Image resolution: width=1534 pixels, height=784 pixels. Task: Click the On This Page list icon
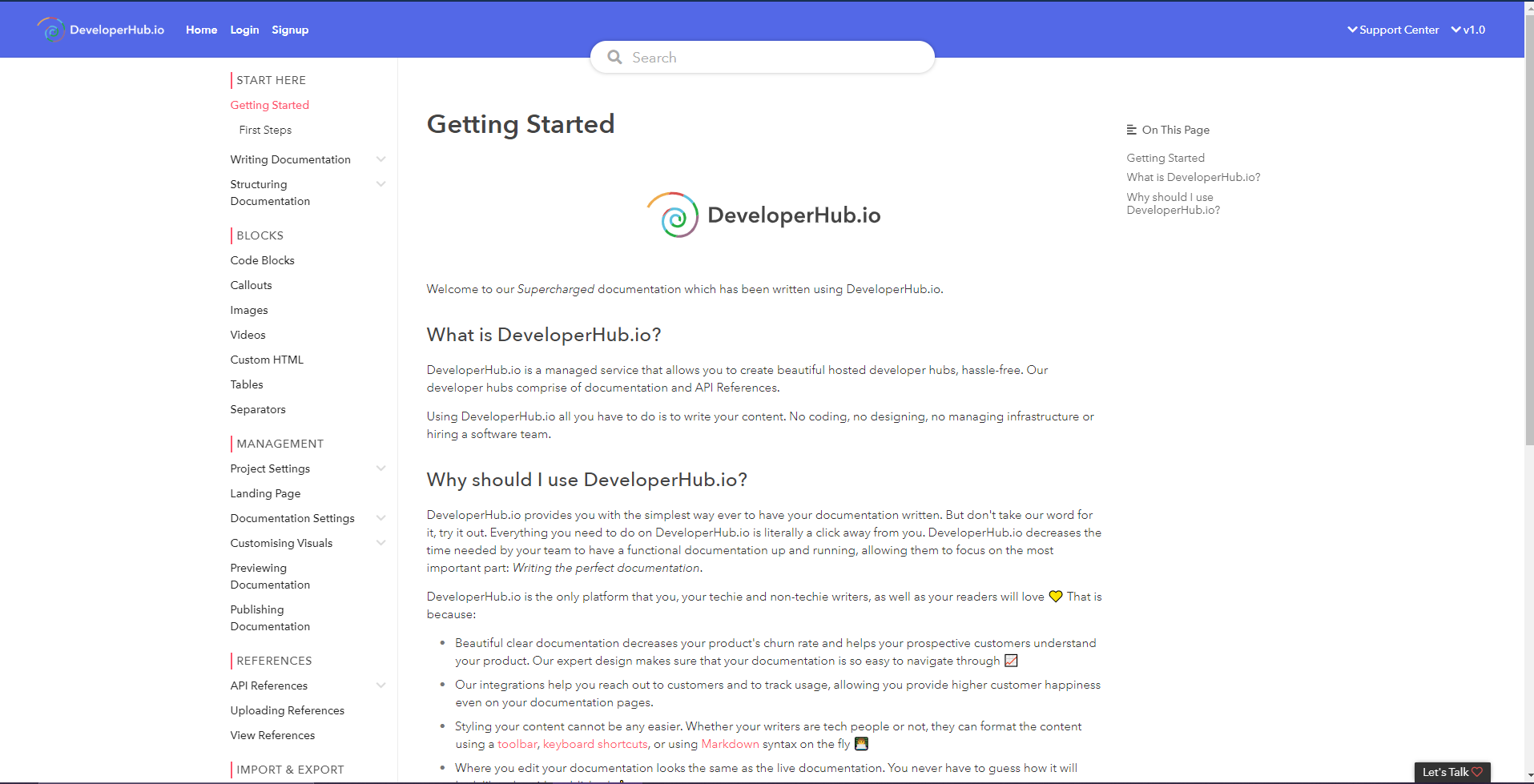click(1131, 130)
